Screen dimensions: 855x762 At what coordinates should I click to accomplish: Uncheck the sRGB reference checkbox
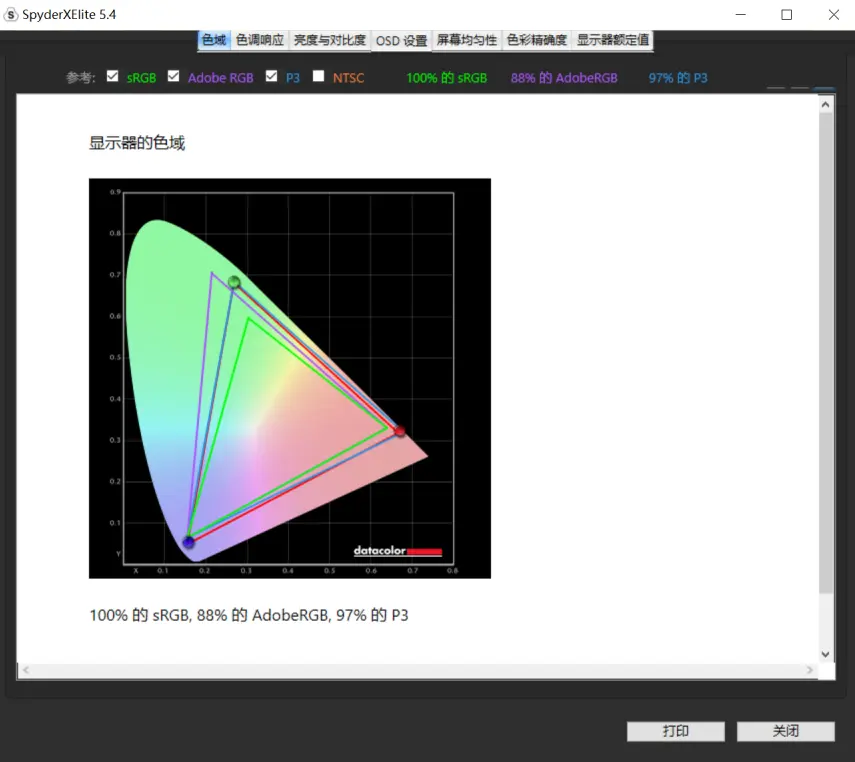112,76
